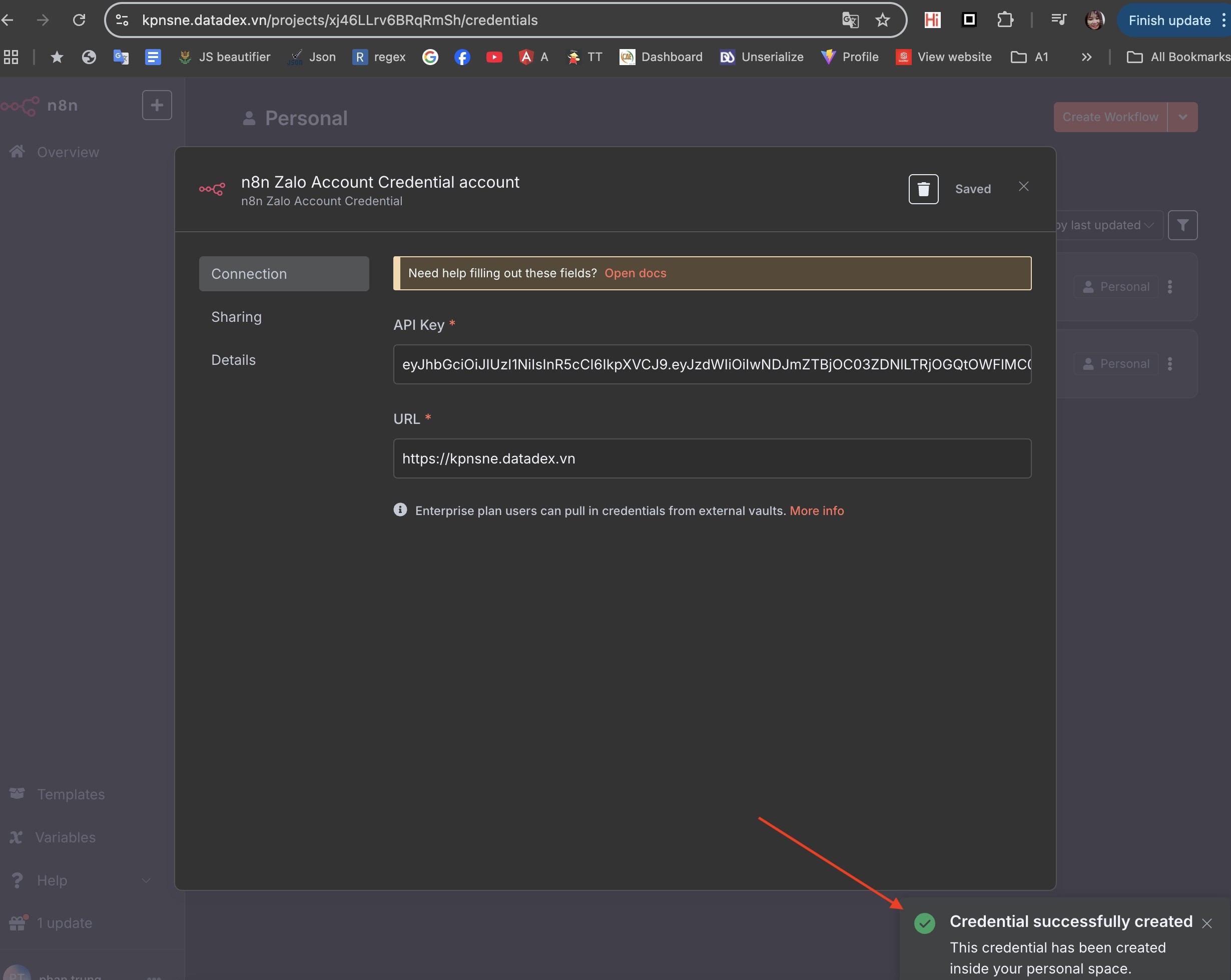This screenshot has height=980, width=1231.
Task: Show more bookmarks with double chevron
Action: point(1086,57)
